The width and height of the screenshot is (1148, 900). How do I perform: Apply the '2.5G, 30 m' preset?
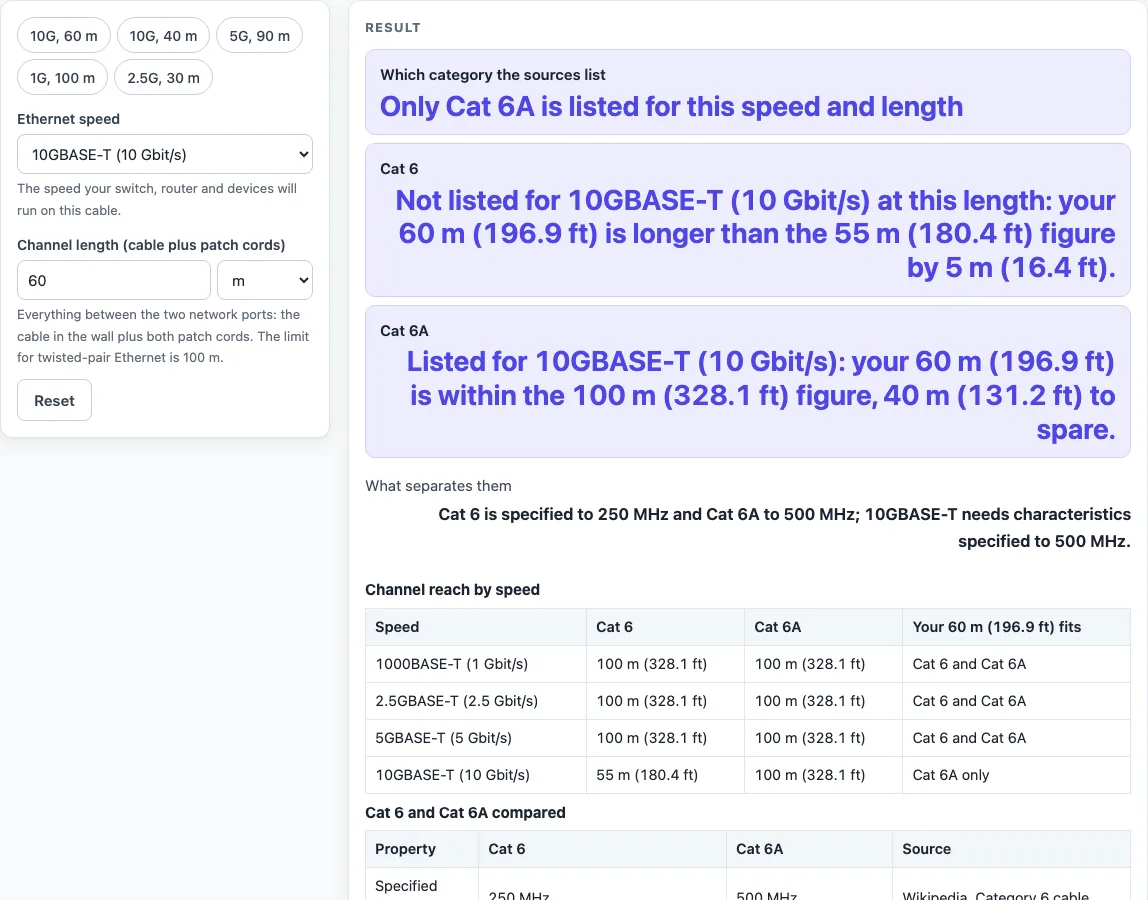click(163, 78)
